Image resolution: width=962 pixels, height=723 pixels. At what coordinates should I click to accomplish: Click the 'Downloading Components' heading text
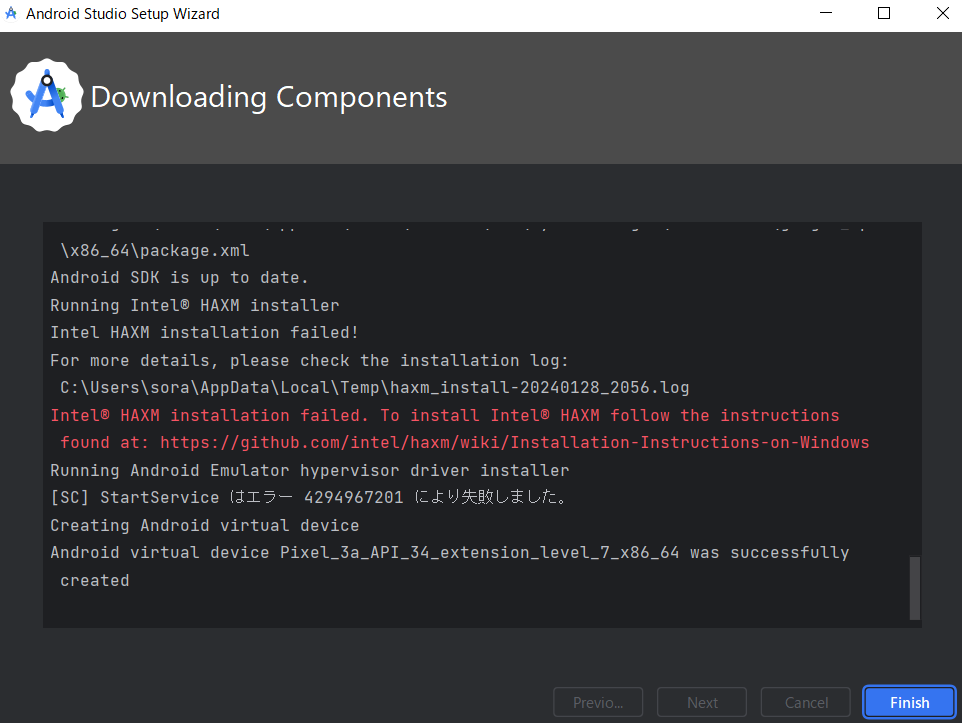point(268,97)
